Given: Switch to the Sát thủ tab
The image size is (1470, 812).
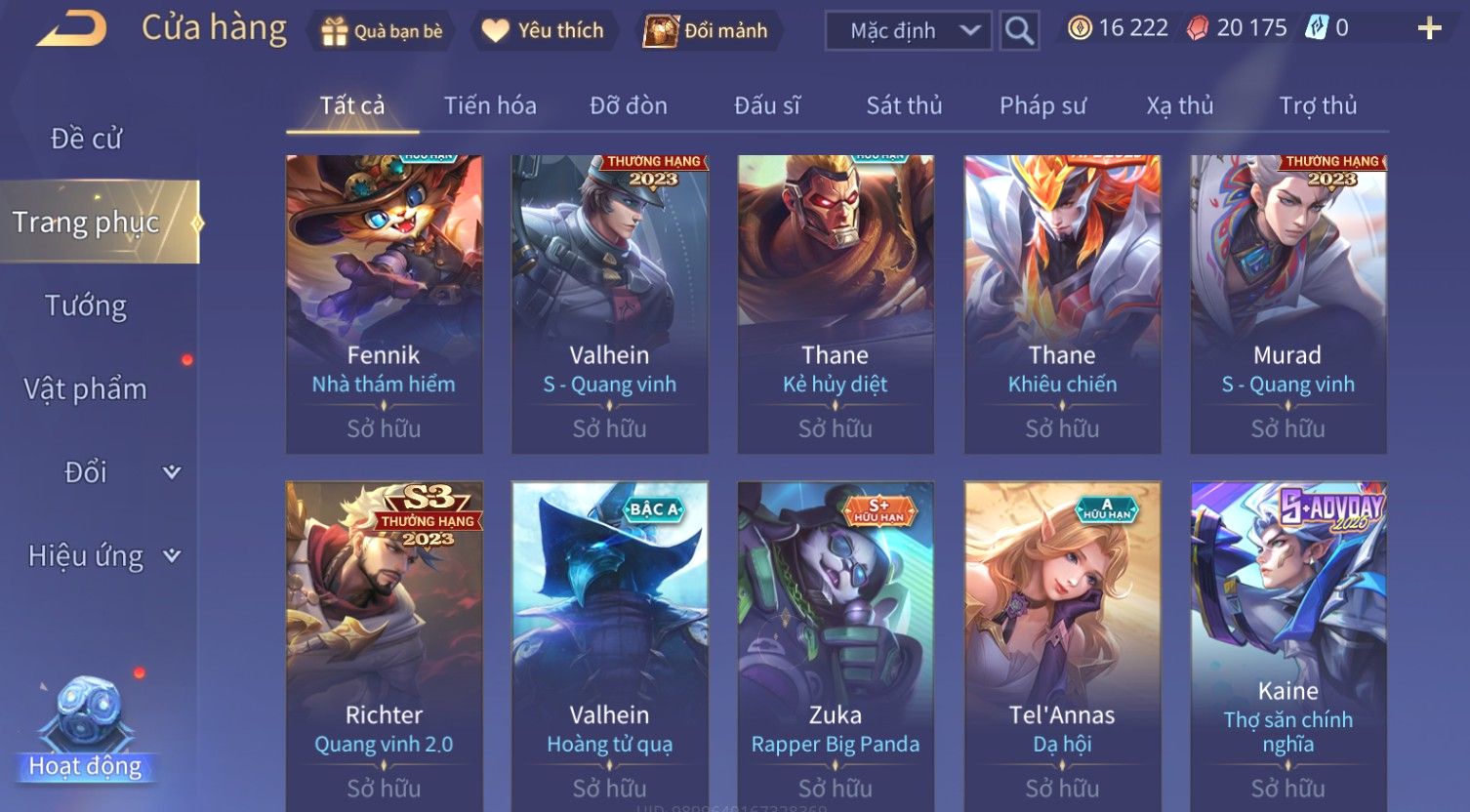Looking at the screenshot, I should pyautogui.click(x=904, y=105).
